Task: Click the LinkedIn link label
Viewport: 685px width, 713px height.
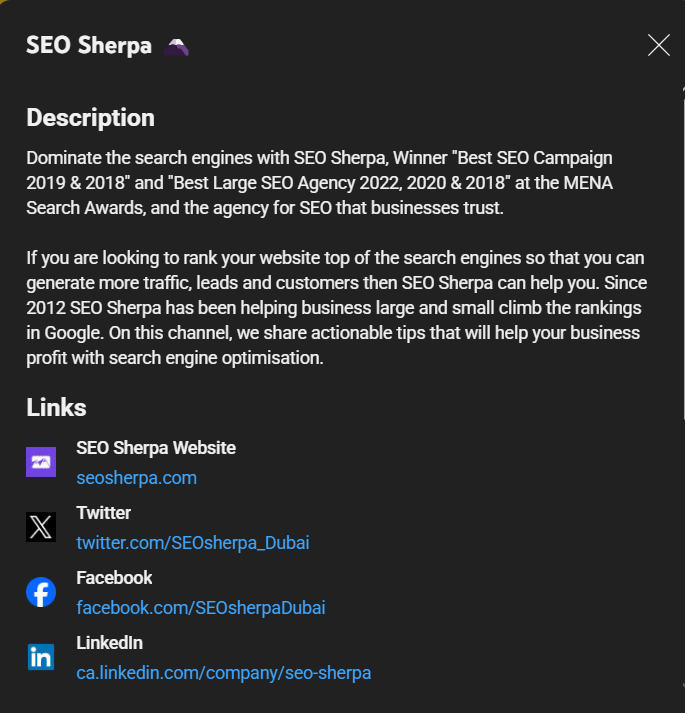Action: click(x=110, y=643)
